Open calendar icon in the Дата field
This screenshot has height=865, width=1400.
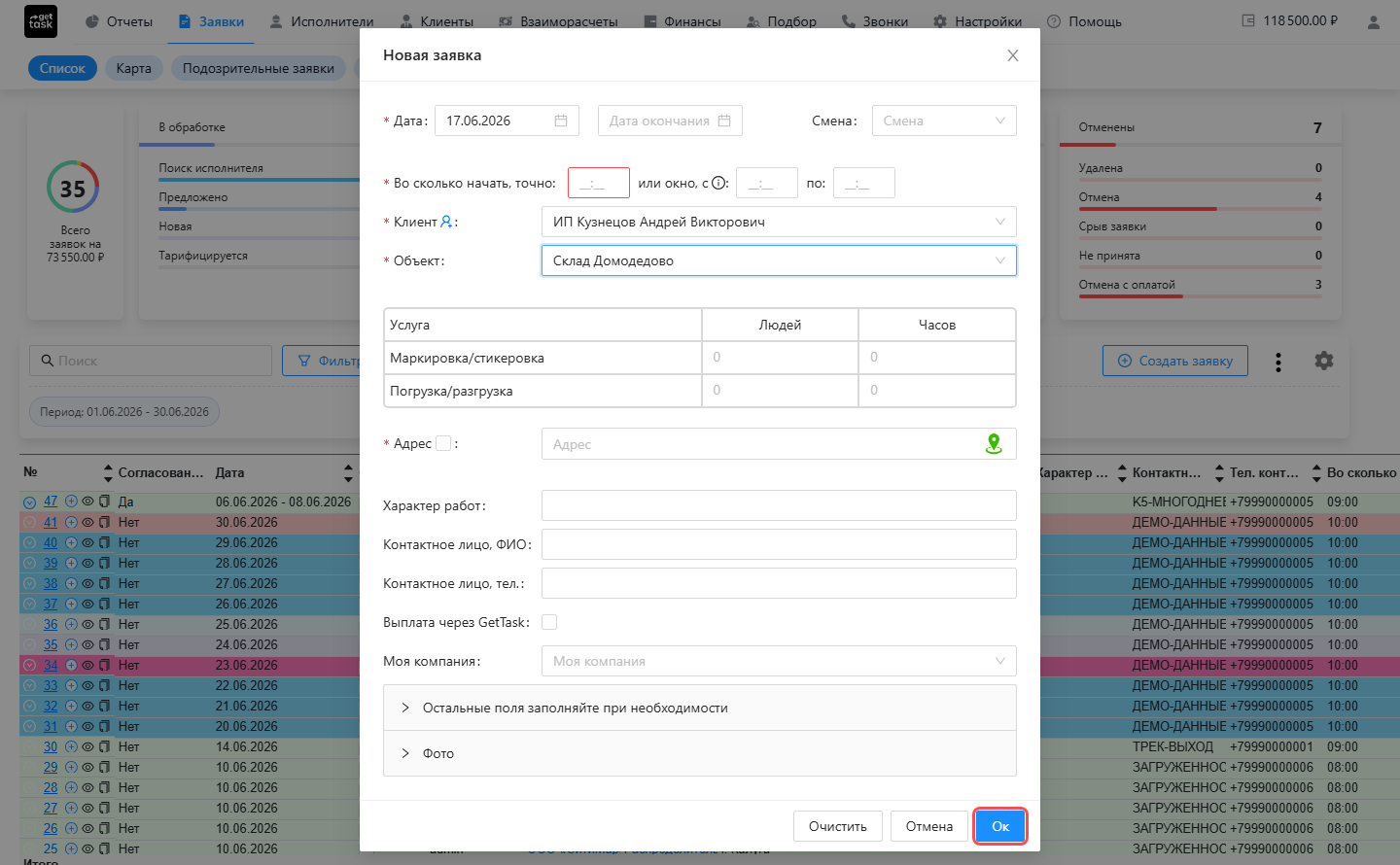coord(561,121)
